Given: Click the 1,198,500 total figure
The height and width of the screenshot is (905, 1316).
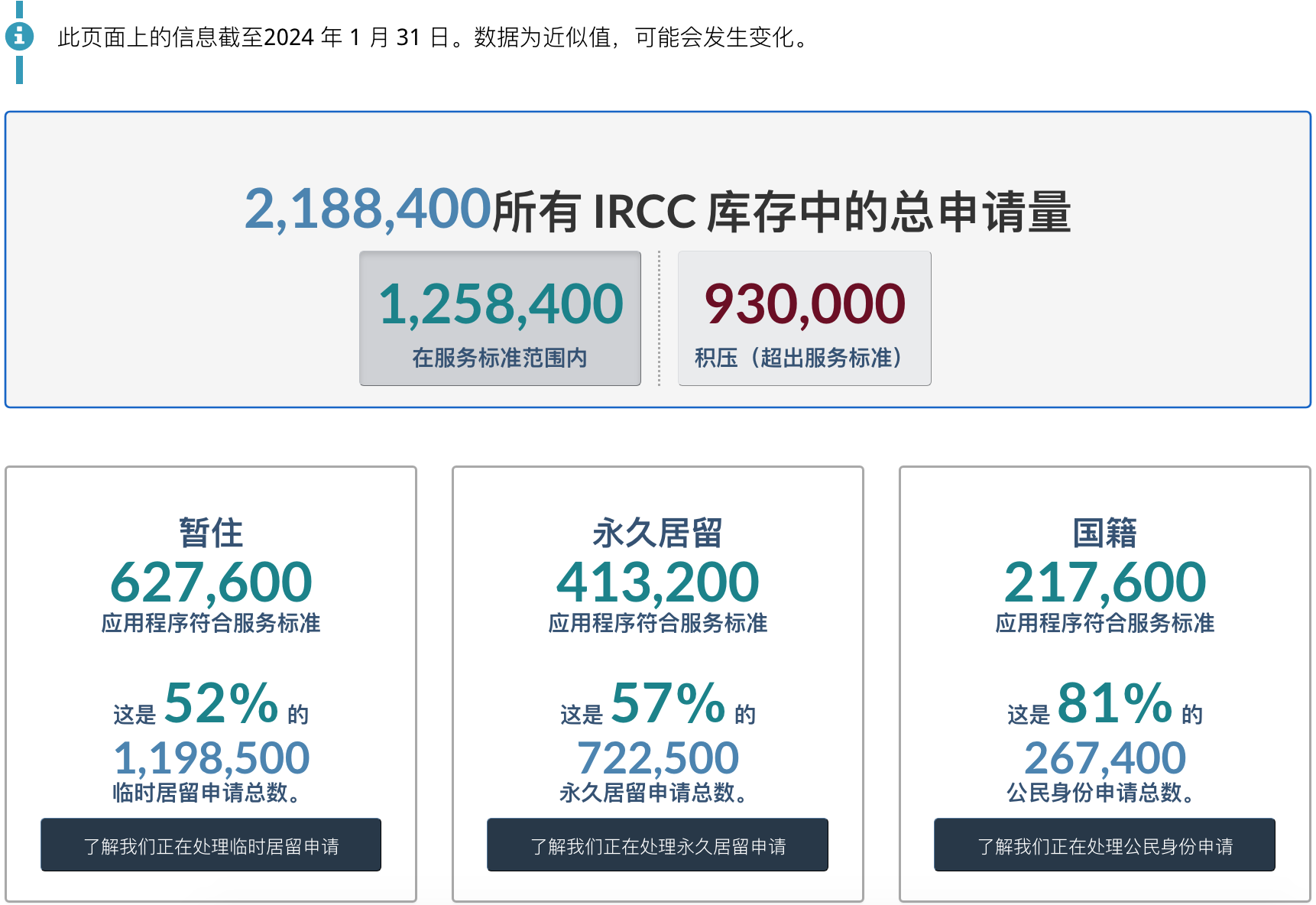Looking at the screenshot, I should [211, 758].
